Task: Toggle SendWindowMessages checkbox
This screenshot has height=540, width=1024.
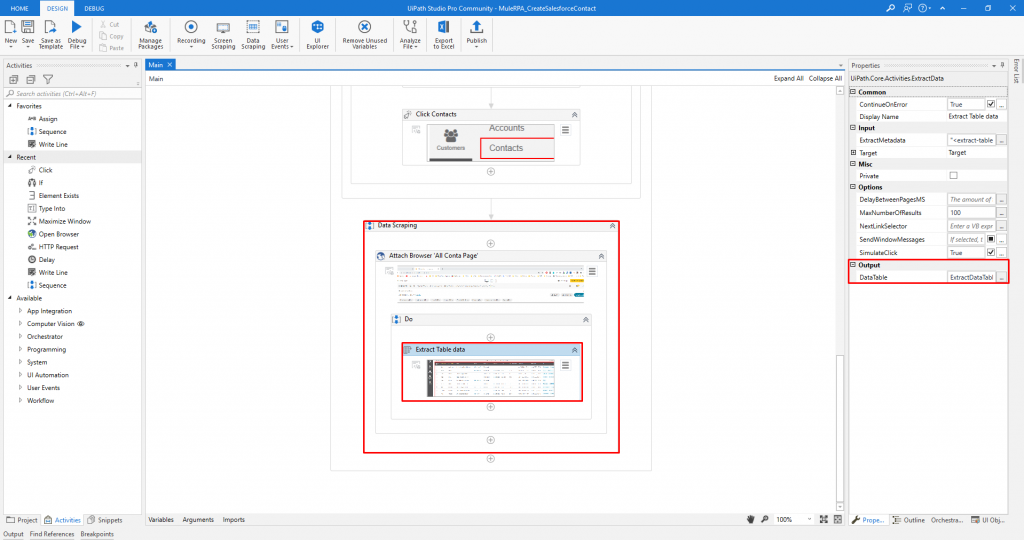Action: click(x=991, y=239)
